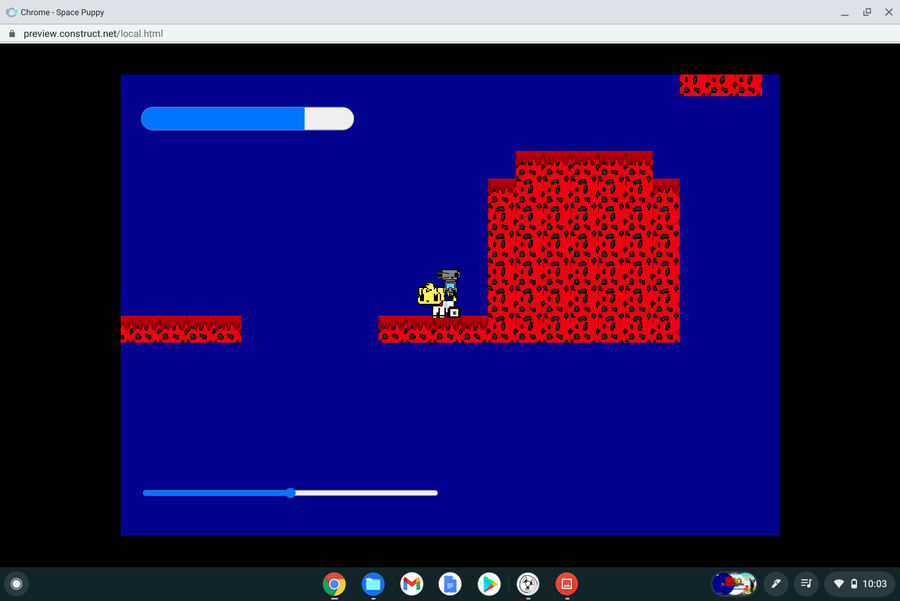Open the Files app in the shelf
Image resolution: width=900 pixels, height=601 pixels.
373,584
